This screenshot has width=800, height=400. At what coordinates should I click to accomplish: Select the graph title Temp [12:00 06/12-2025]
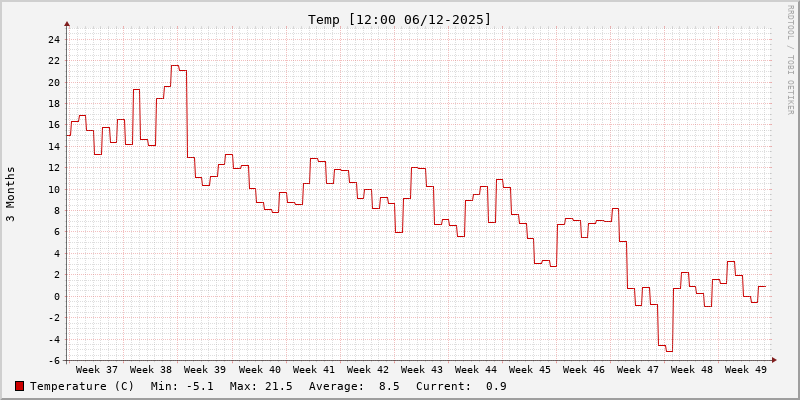[x=400, y=19]
